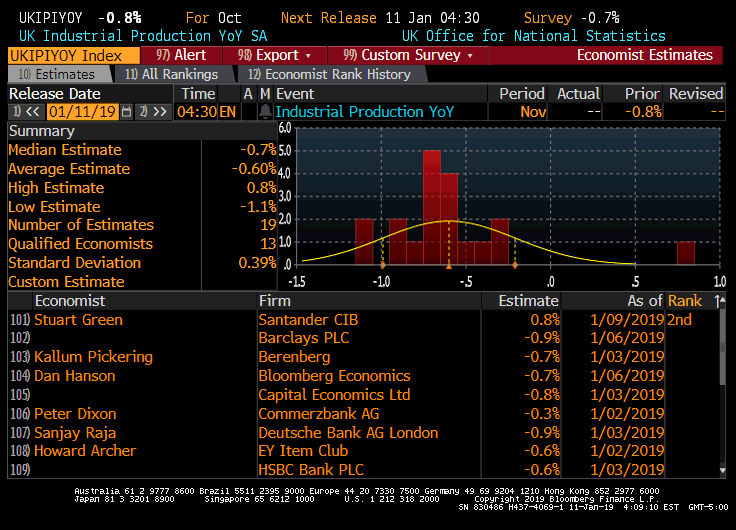Click the Standard Deviation row

tap(142, 263)
